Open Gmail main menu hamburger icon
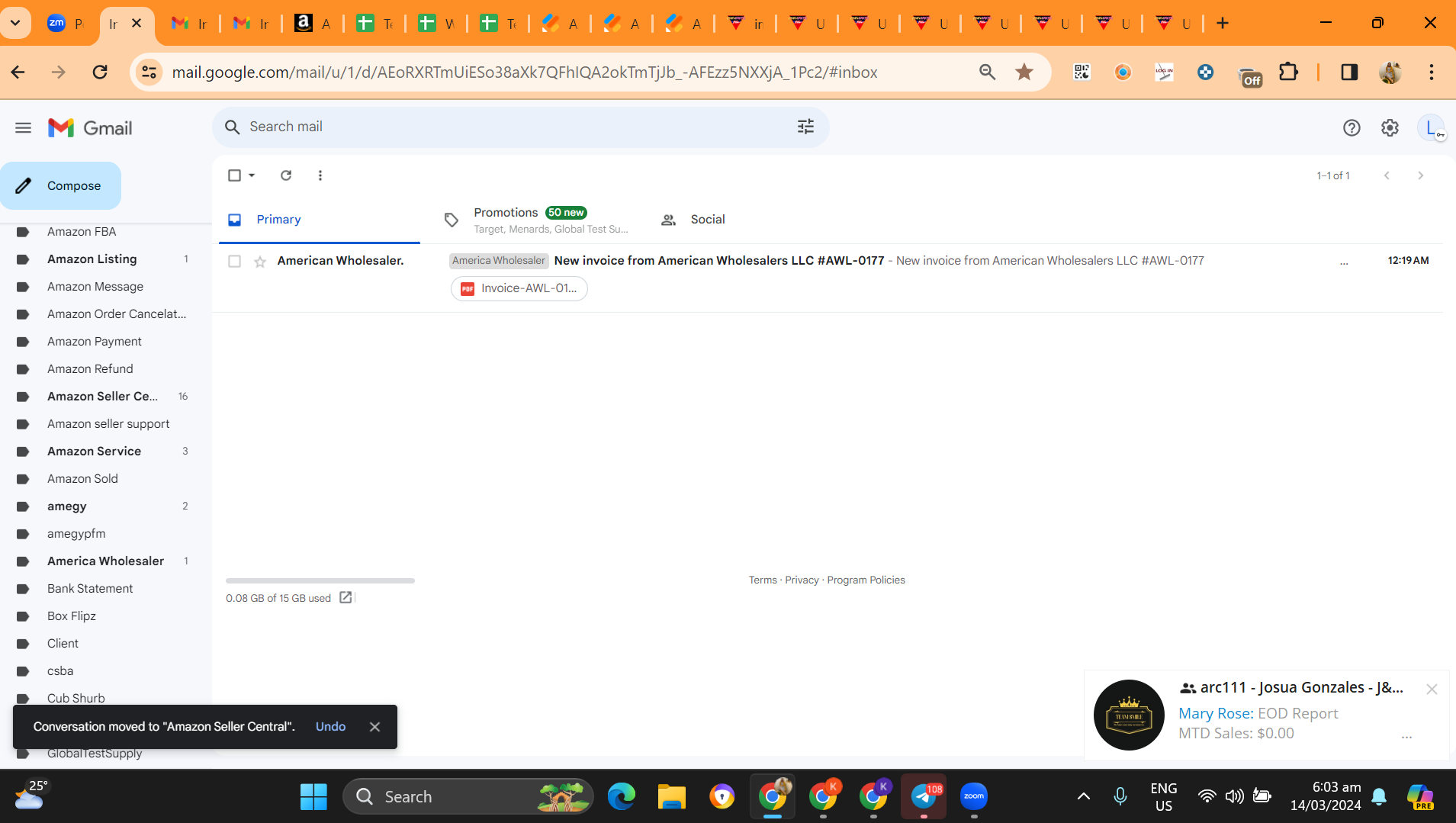The height and width of the screenshot is (823, 1456). (x=23, y=128)
